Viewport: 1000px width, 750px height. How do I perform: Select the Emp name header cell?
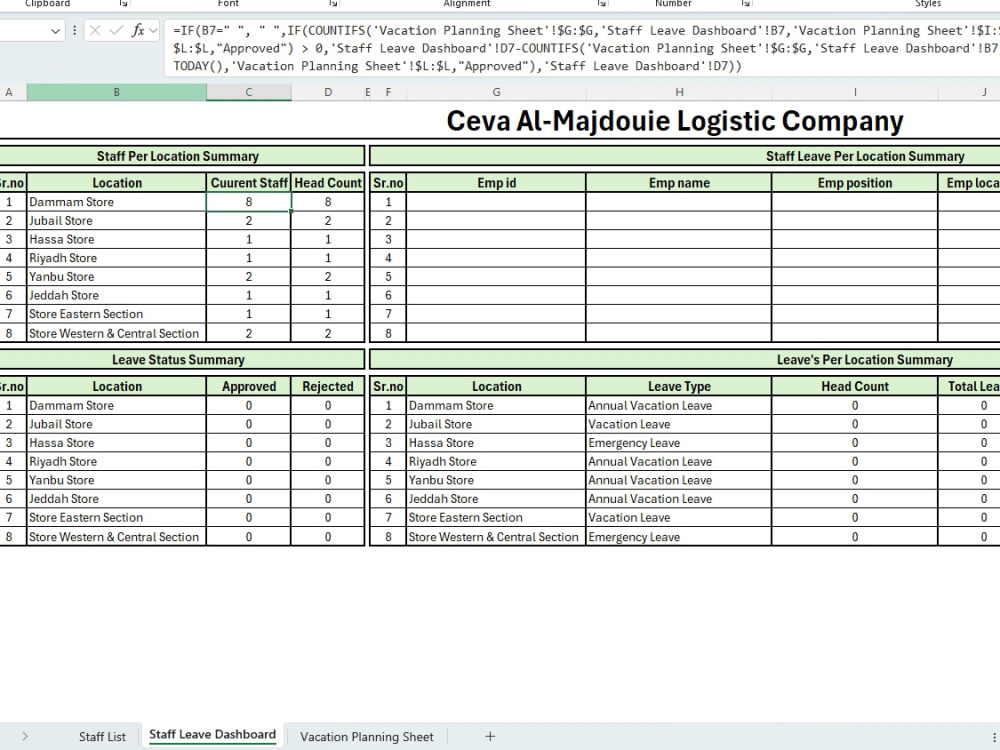click(x=679, y=183)
